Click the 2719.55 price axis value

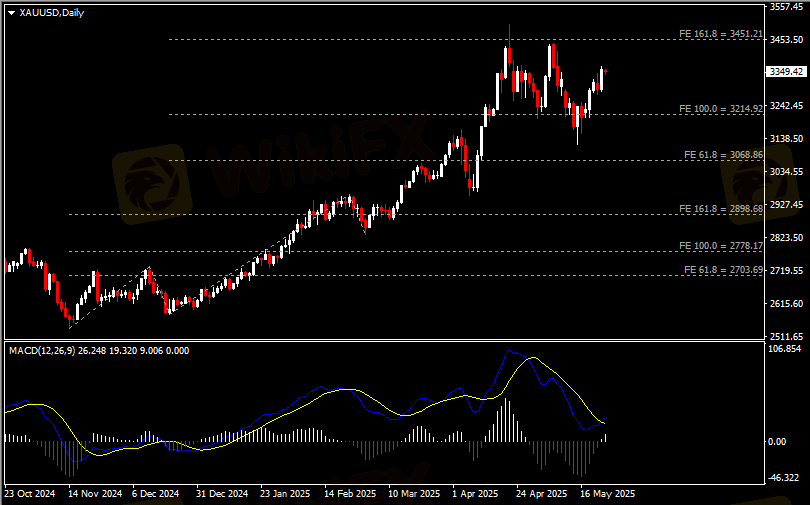pos(786,271)
